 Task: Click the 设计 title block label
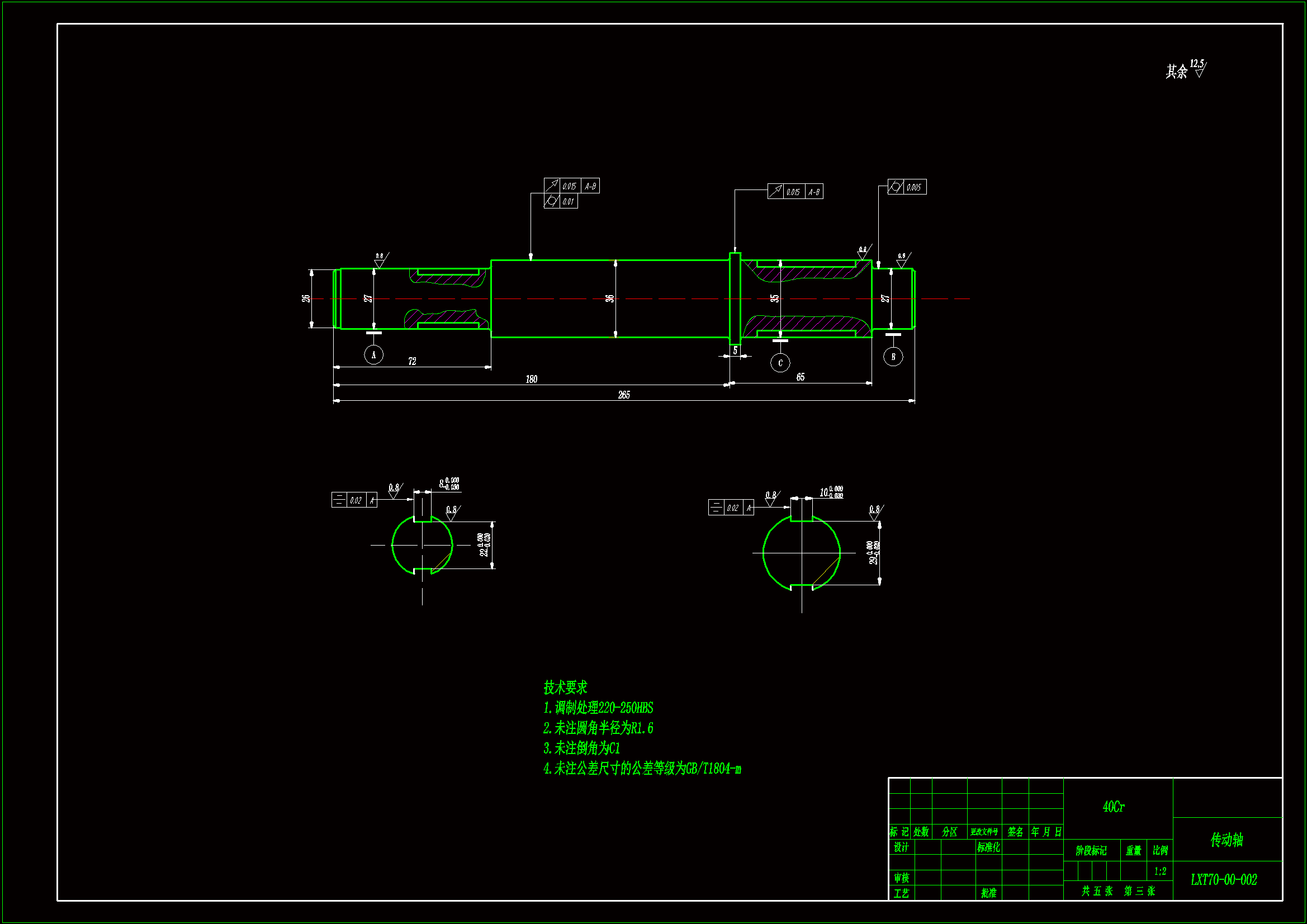901,847
